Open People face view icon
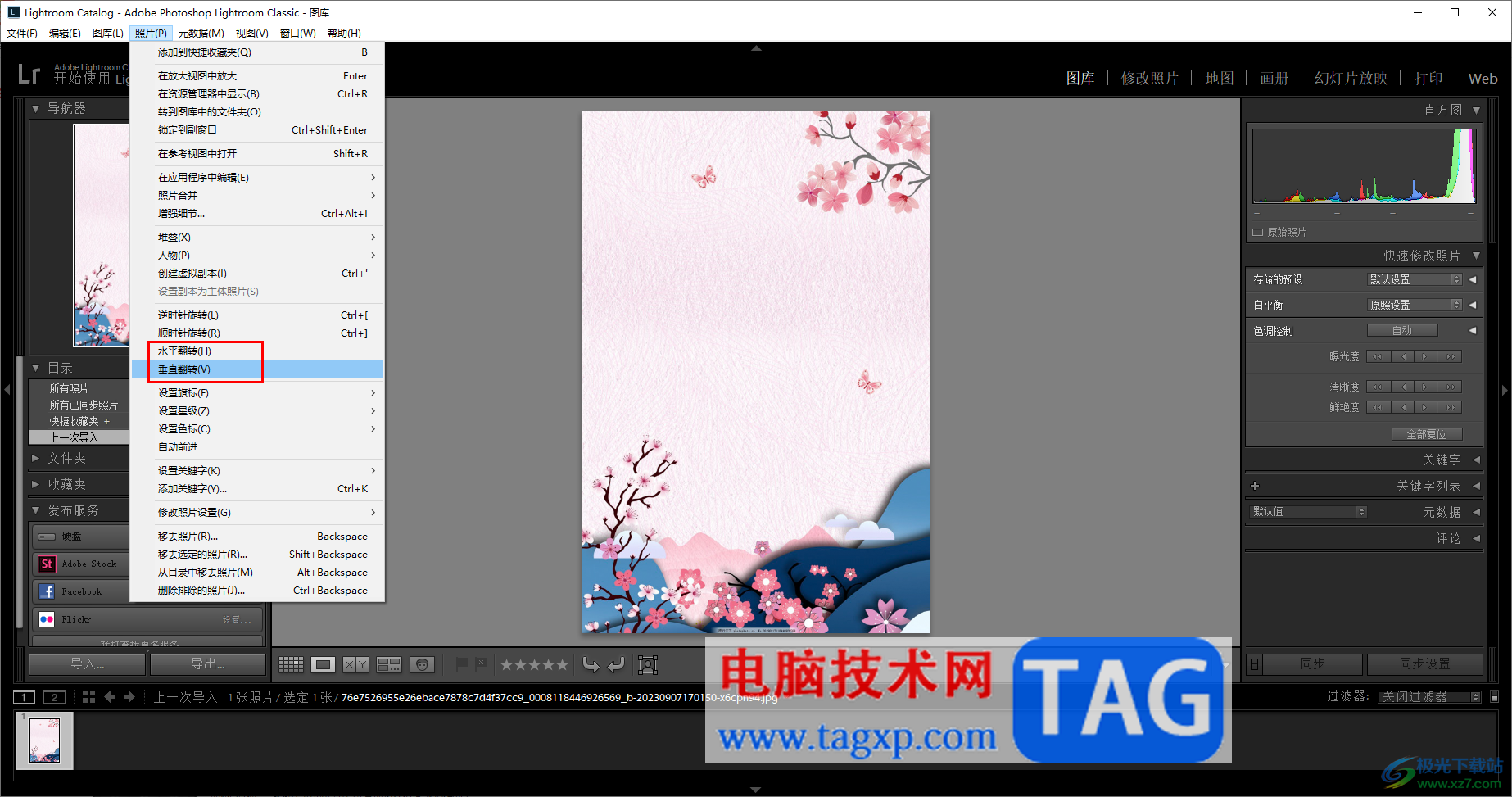This screenshot has height=797, width=1512. pos(422,664)
